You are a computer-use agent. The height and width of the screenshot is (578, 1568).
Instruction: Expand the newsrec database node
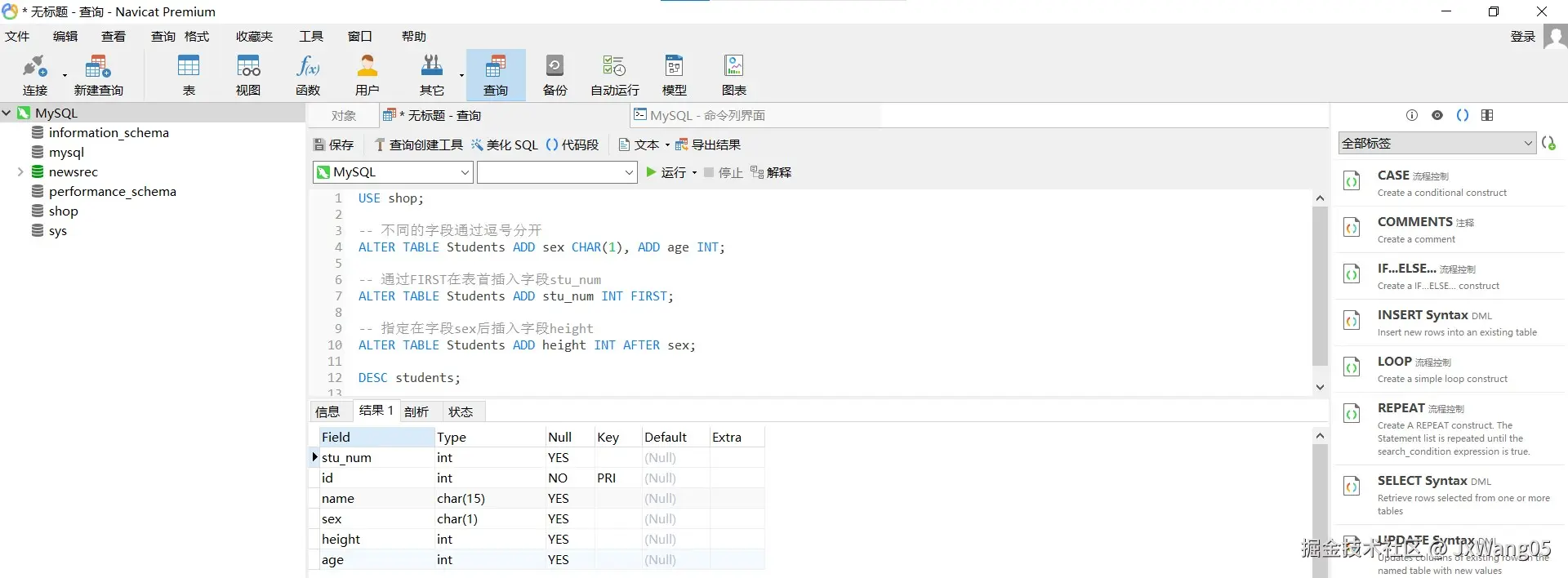tap(20, 172)
